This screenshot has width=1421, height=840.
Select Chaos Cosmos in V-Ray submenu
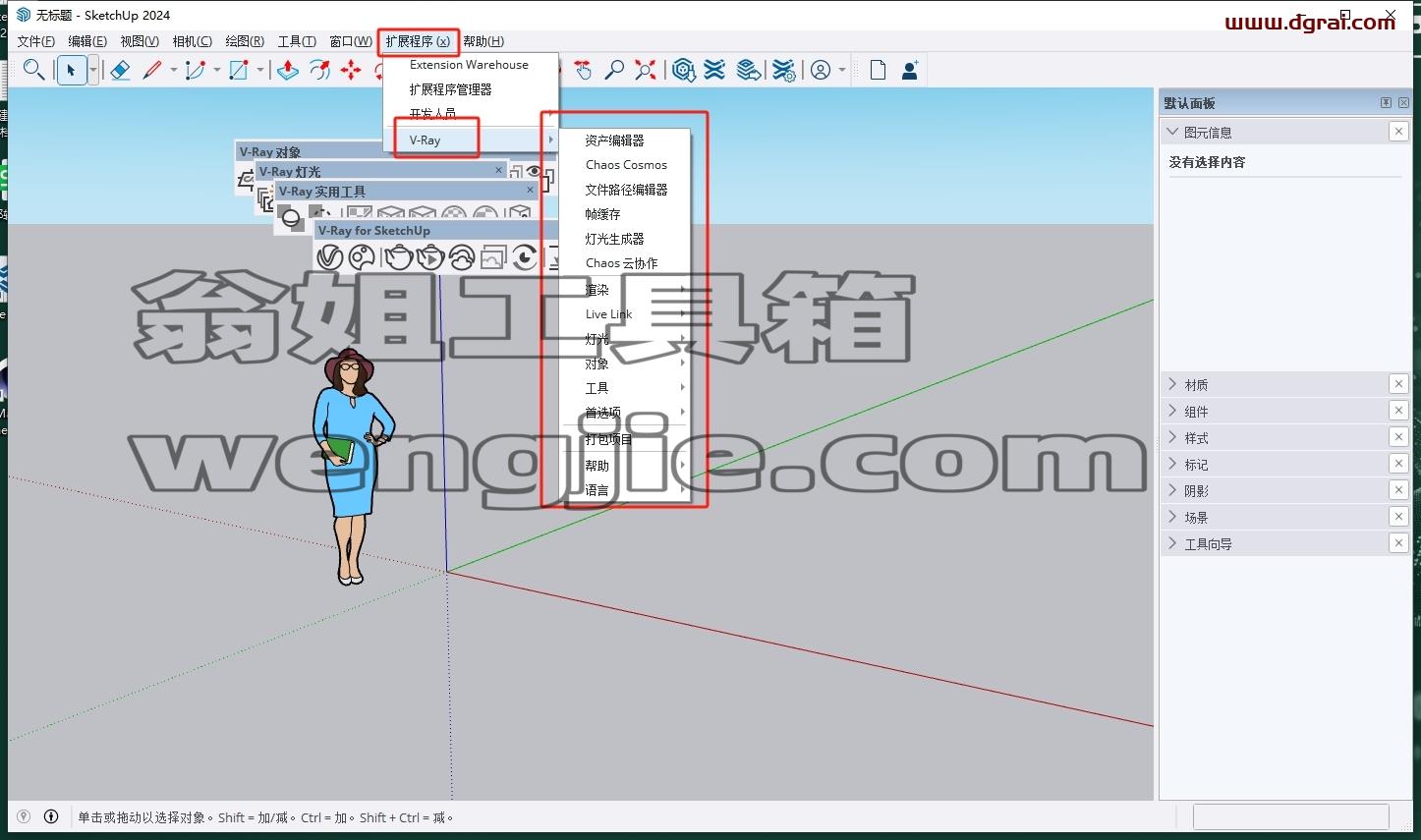[626, 165]
